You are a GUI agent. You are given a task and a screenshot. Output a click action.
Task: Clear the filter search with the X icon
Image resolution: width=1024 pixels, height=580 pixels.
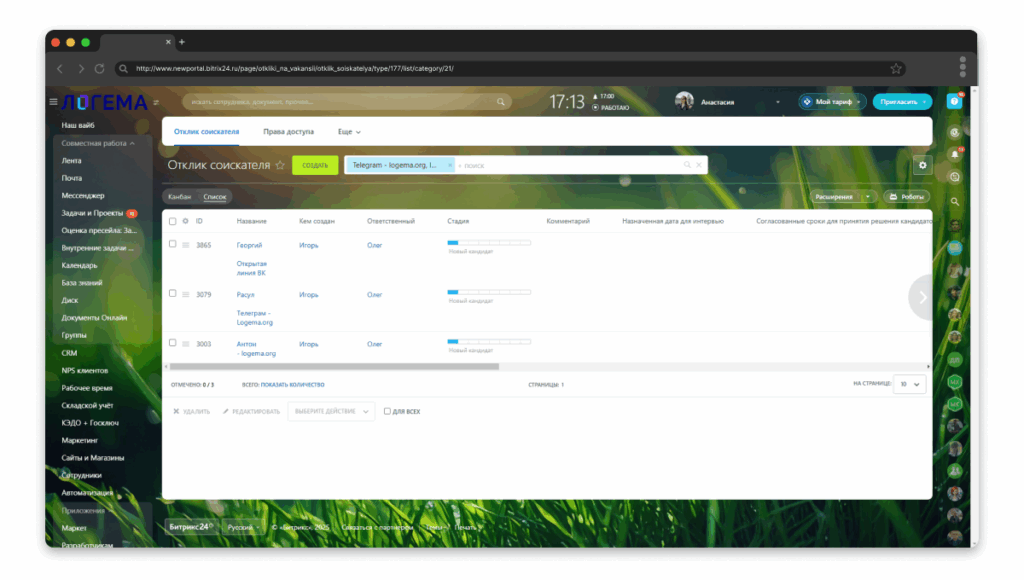(x=699, y=165)
